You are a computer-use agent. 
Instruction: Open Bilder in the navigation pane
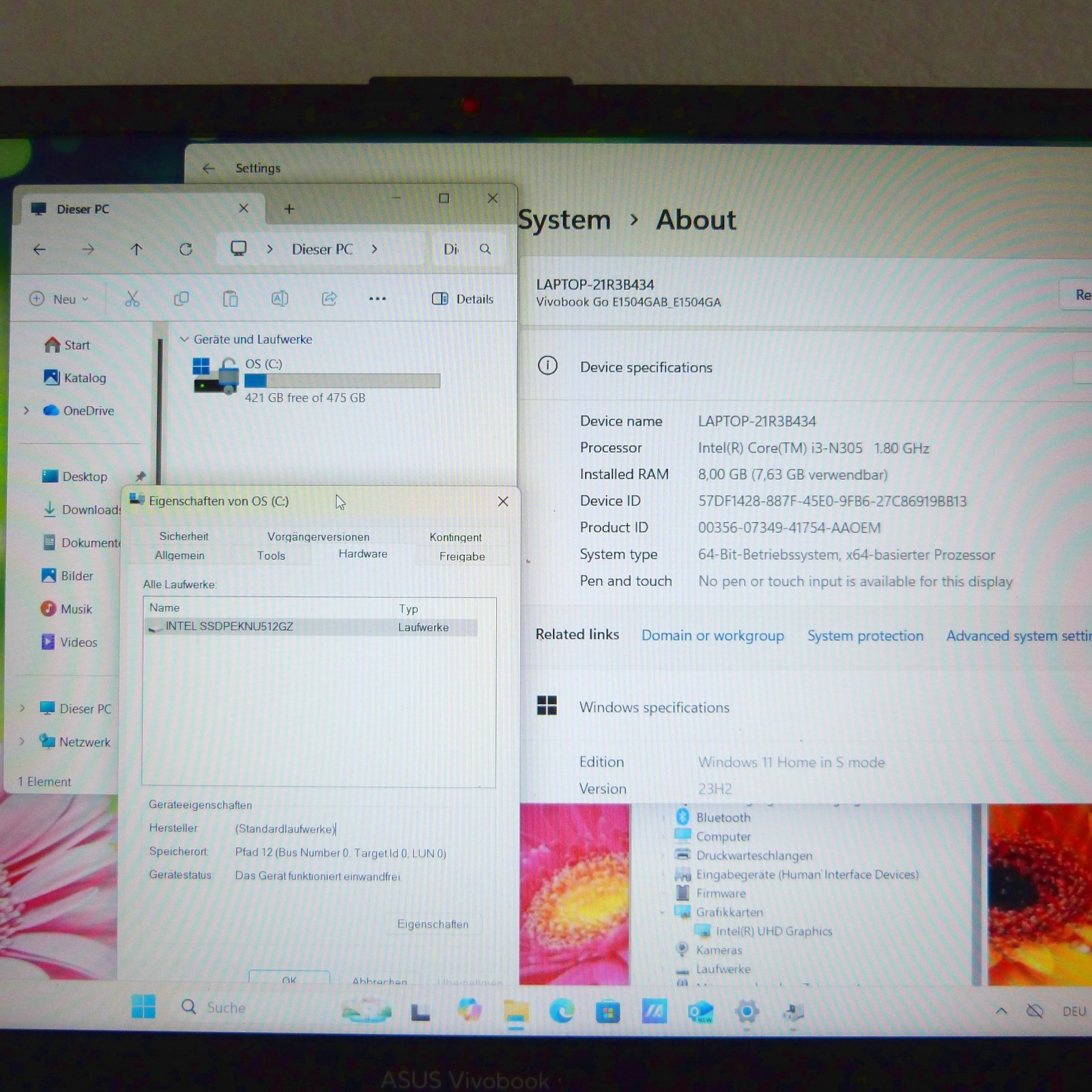(x=67, y=576)
